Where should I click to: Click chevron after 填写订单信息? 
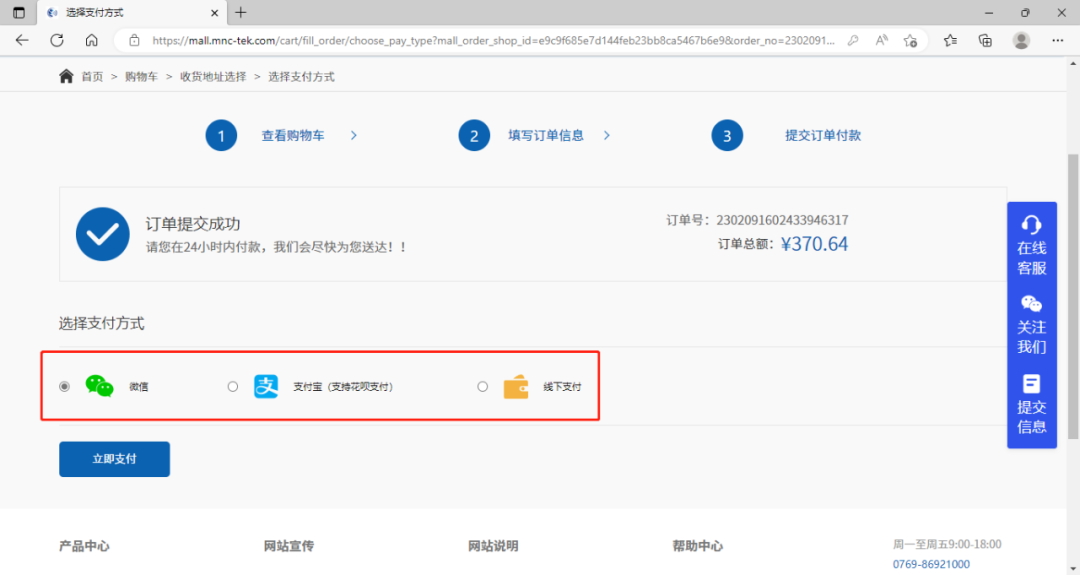coord(607,136)
